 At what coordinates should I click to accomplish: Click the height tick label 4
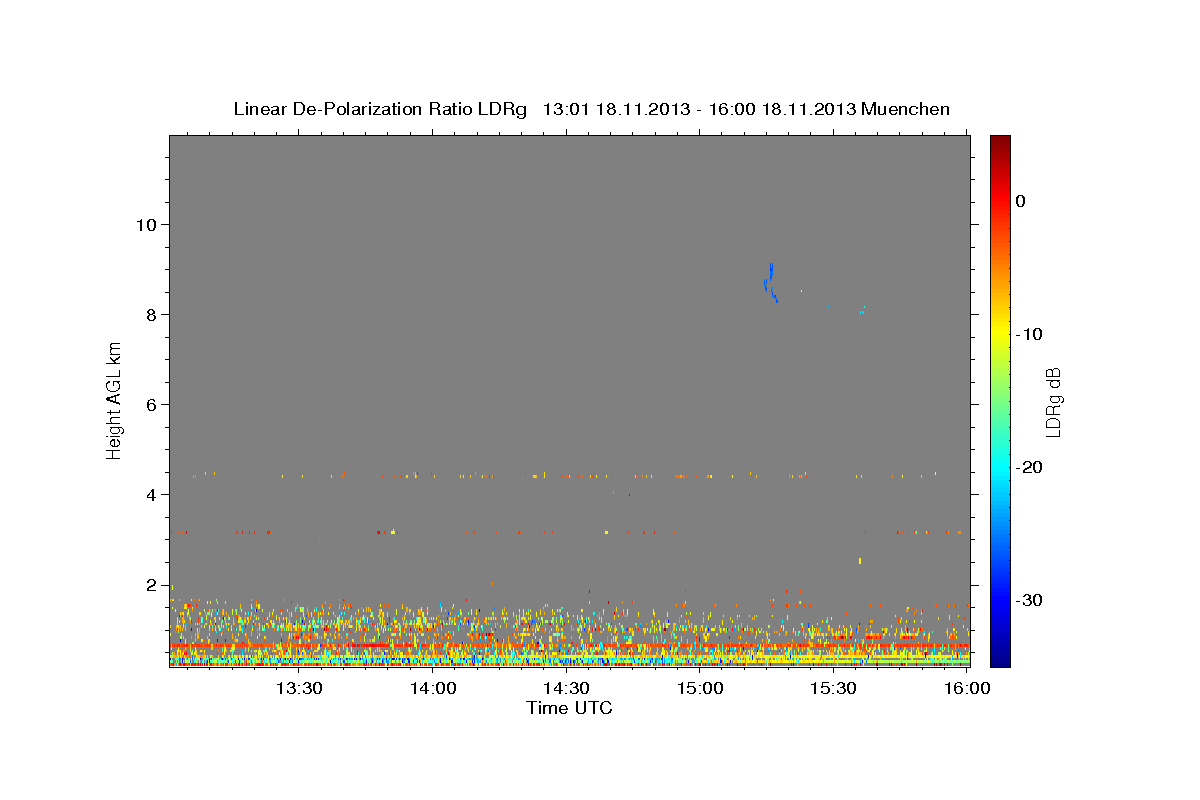pos(152,494)
